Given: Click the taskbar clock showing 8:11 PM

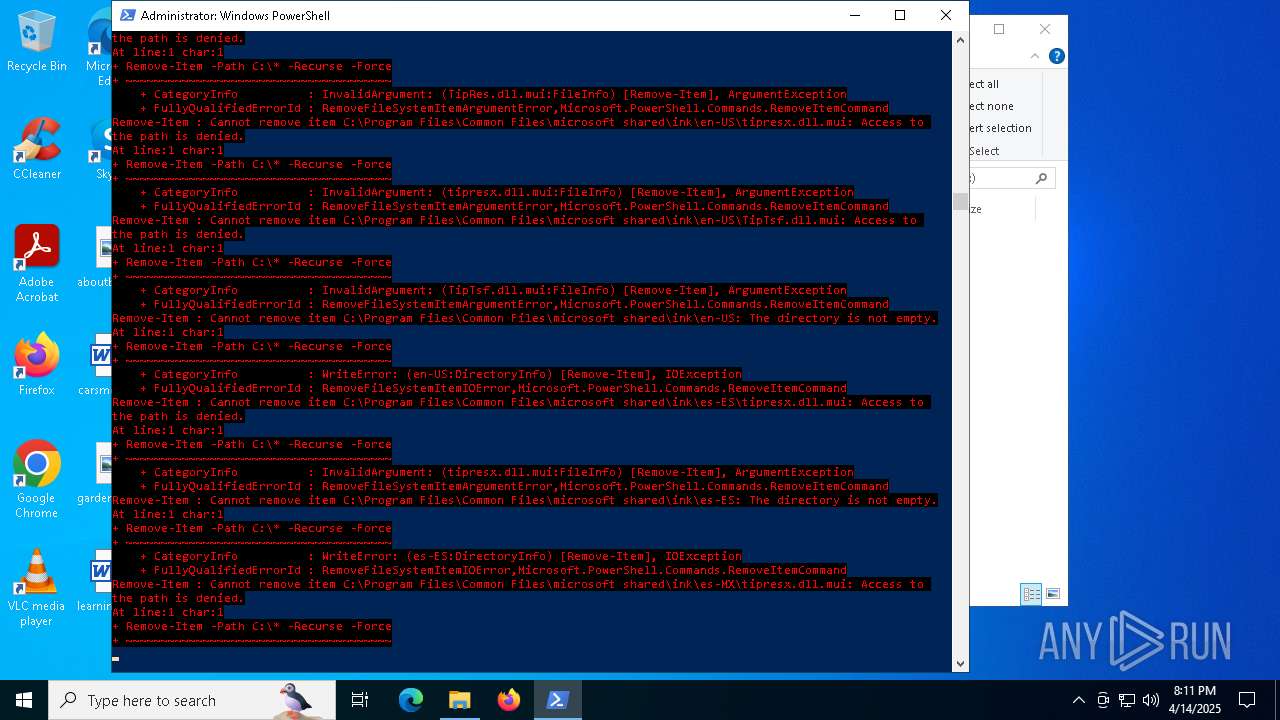Looking at the screenshot, I should click(1195, 700).
